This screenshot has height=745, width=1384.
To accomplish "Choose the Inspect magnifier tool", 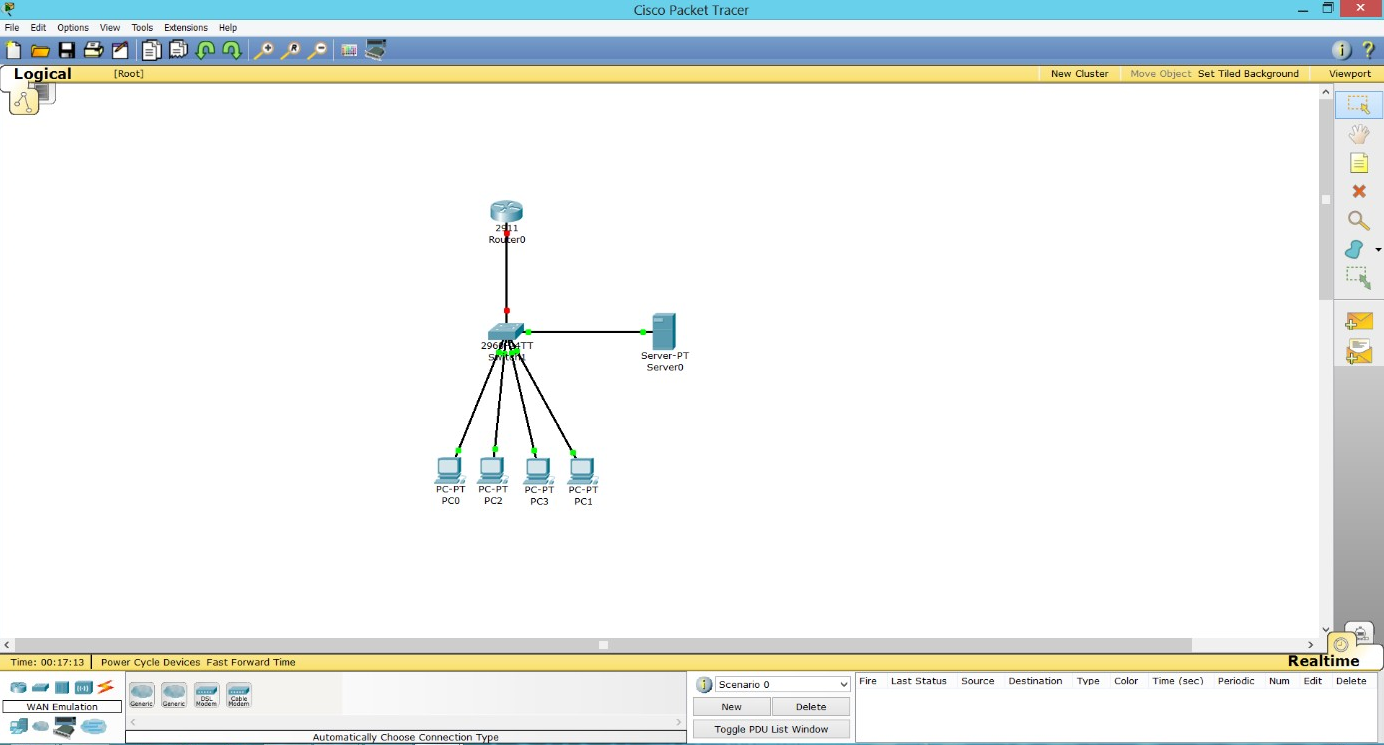I will click(1358, 220).
